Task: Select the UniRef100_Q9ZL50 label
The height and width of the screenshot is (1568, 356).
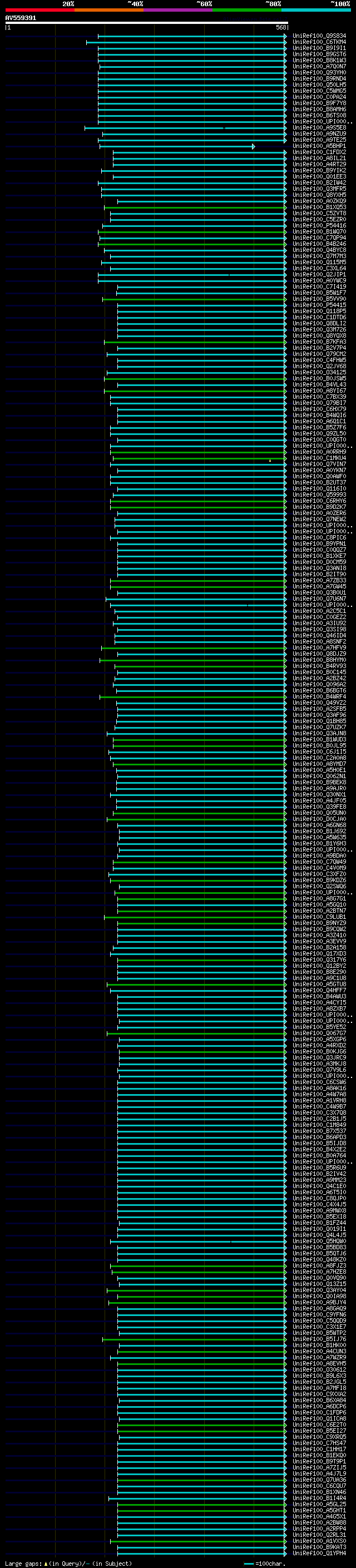Action: point(319,433)
